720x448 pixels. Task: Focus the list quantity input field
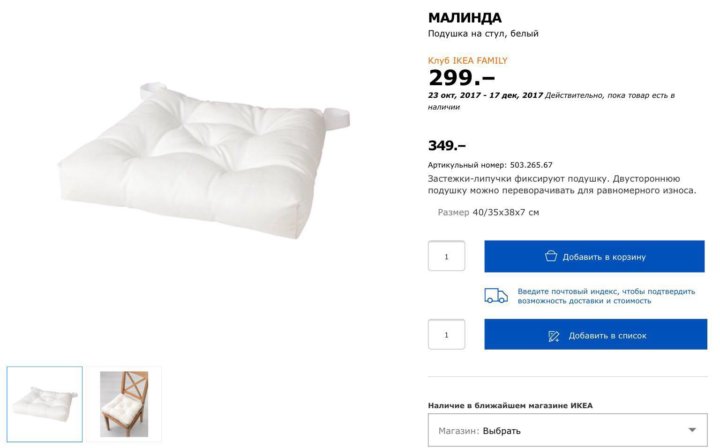[446, 335]
